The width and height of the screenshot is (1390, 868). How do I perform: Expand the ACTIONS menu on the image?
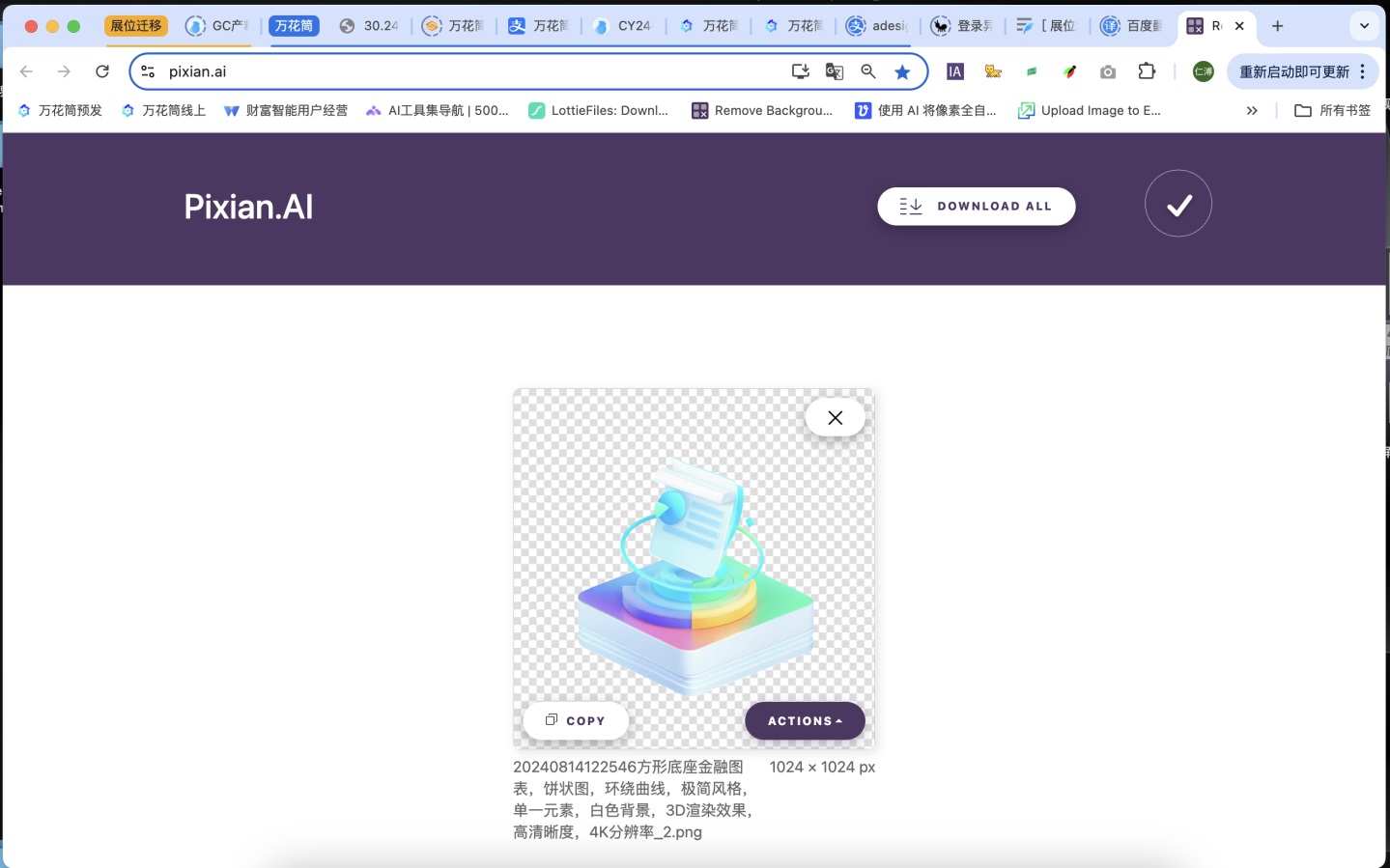pyautogui.click(x=805, y=721)
